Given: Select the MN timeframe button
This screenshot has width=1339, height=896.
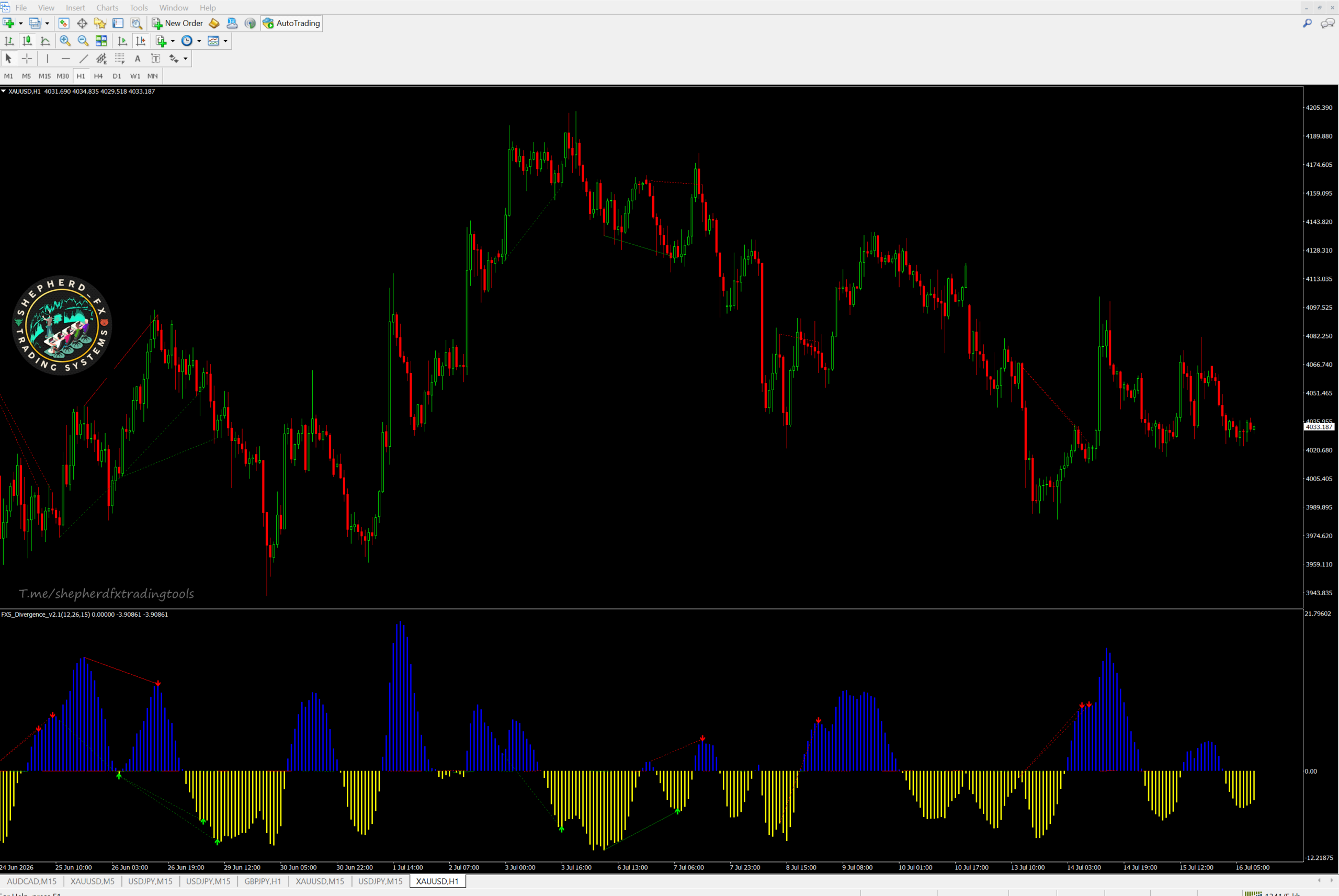Looking at the screenshot, I should [x=153, y=76].
